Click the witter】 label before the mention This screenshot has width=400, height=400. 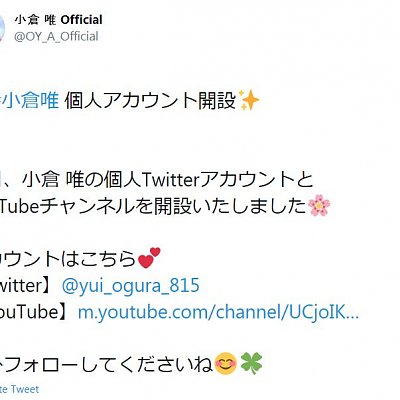tap(29, 285)
